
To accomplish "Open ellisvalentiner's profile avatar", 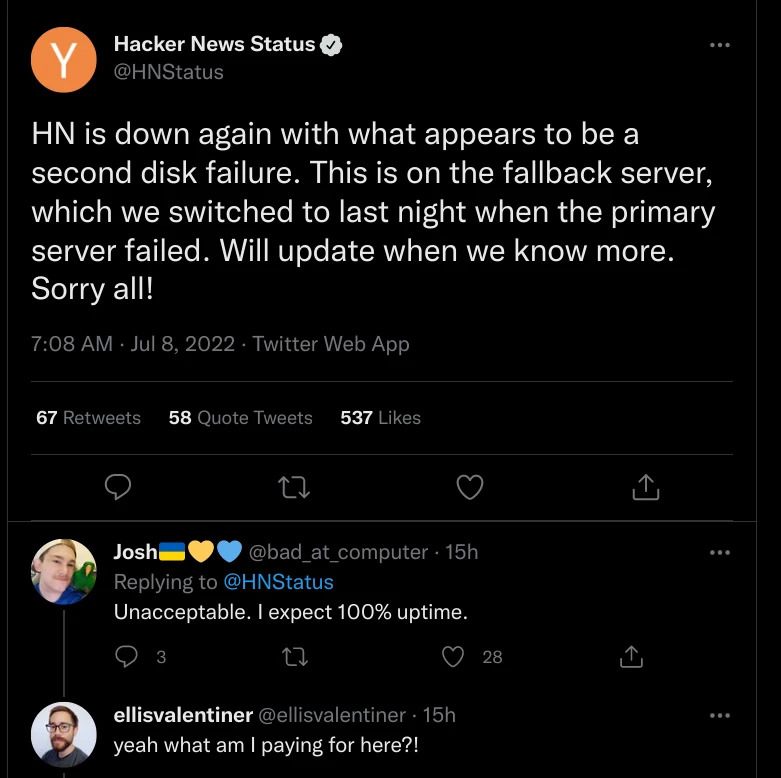I will (x=64, y=735).
